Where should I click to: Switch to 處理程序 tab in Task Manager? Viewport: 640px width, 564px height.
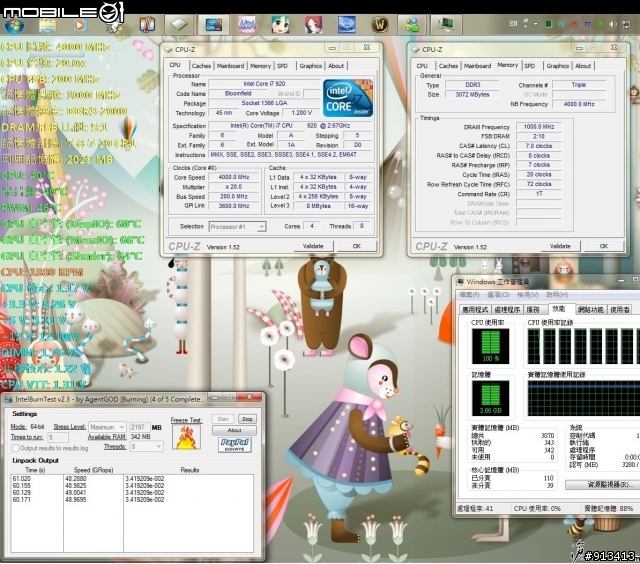[x=507, y=310]
